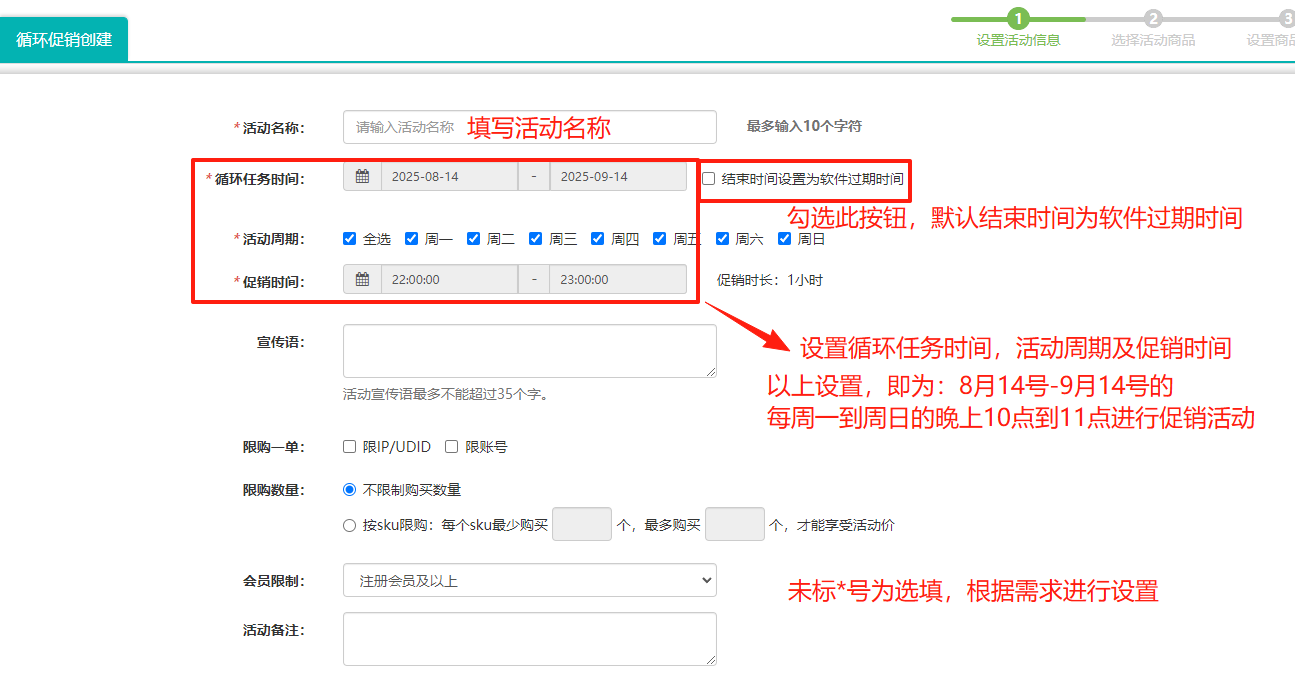Image resolution: width=1295 pixels, height=695 pixels.
Task: Click sku minimum purchase quantity box
Action: pyautogui.click(x=581, y=524)
